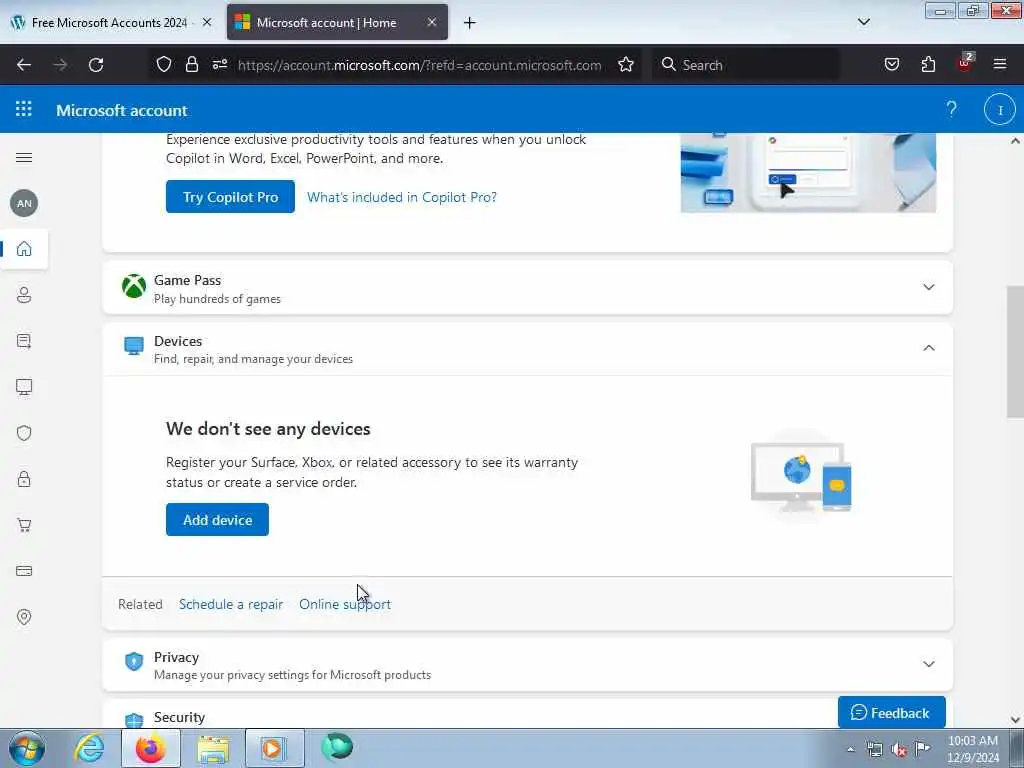Open Windows Explorer folder on taskbar
The image size is (1024, 768).
[214, 748]
